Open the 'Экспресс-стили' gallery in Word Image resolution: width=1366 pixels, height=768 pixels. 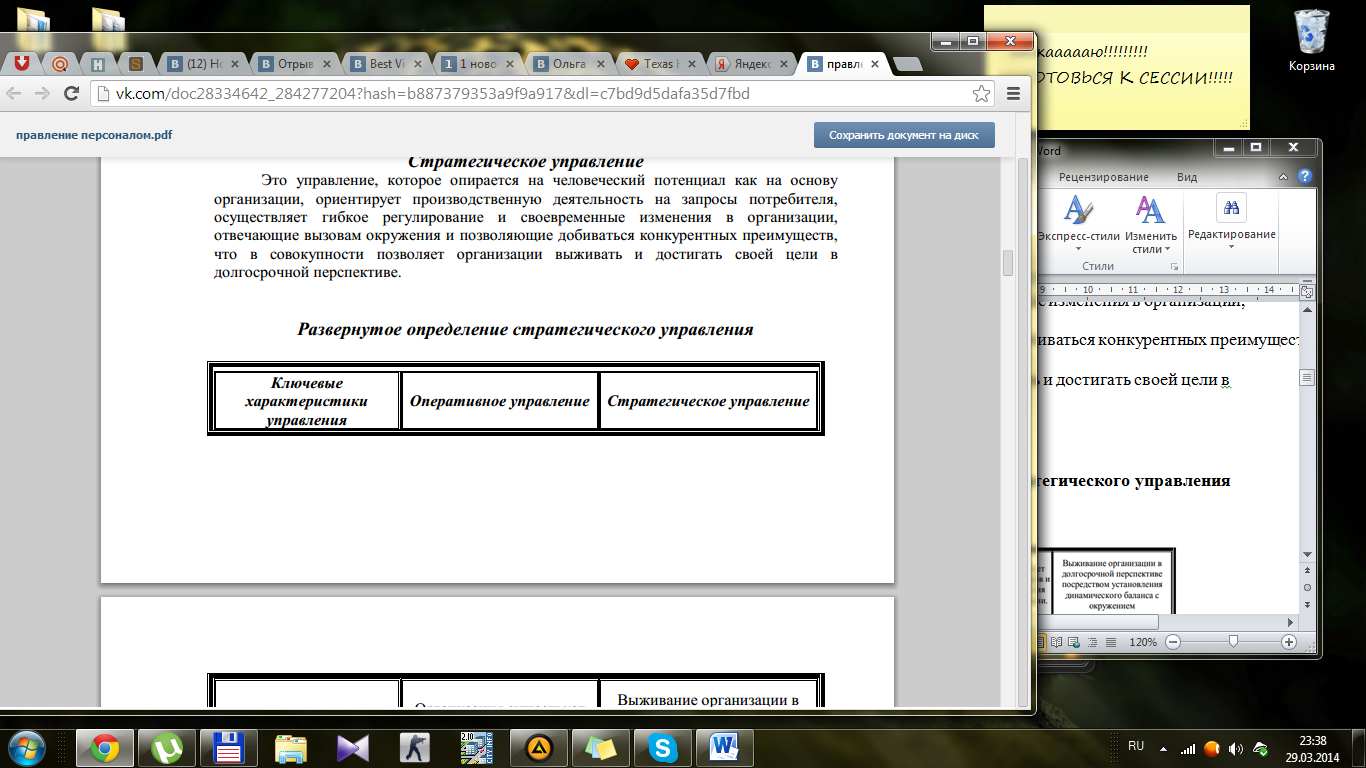(x=1078, y=223)
